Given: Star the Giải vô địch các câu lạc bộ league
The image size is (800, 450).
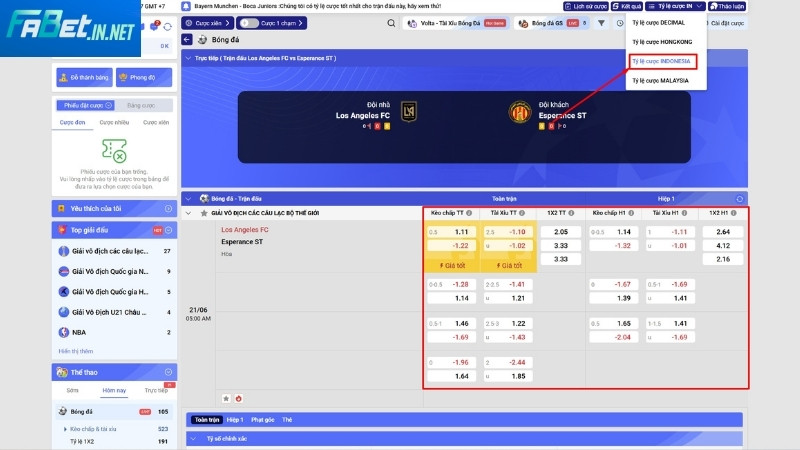Looking at the screenshot, I should click(x=204, y=213).
